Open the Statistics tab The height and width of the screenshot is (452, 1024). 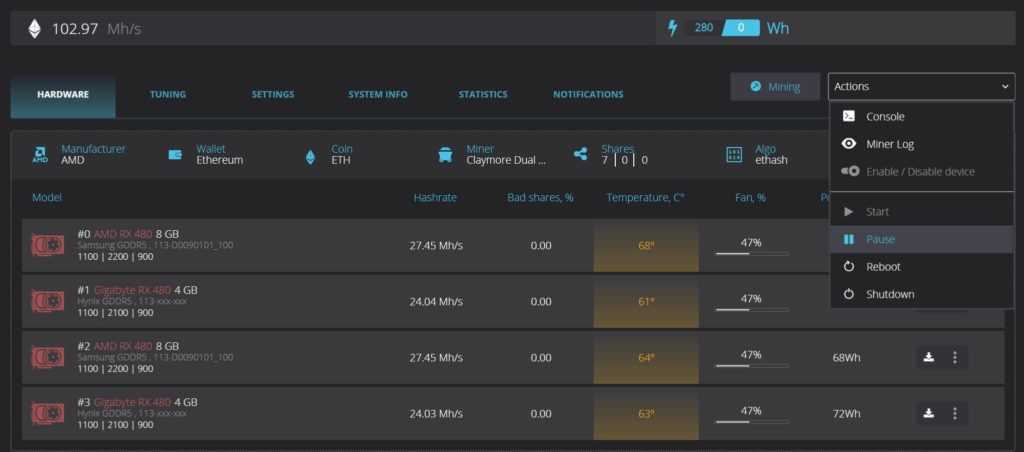(x=482, y=95)
